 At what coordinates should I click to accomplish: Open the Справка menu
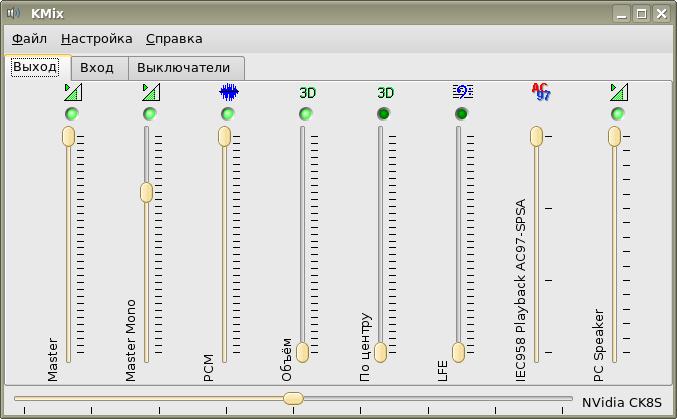click(174, 39)
